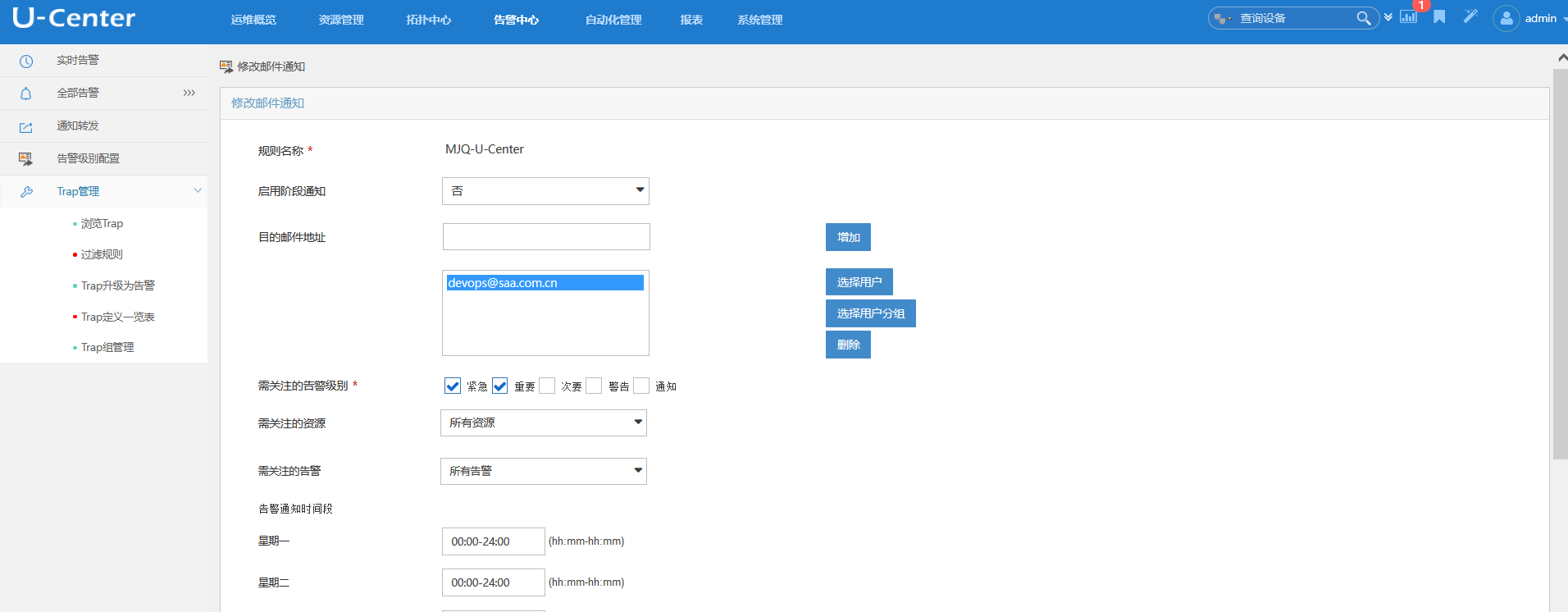
Task: Click the 告警级别配置 sidebar icon
Action: pos(26,159)
